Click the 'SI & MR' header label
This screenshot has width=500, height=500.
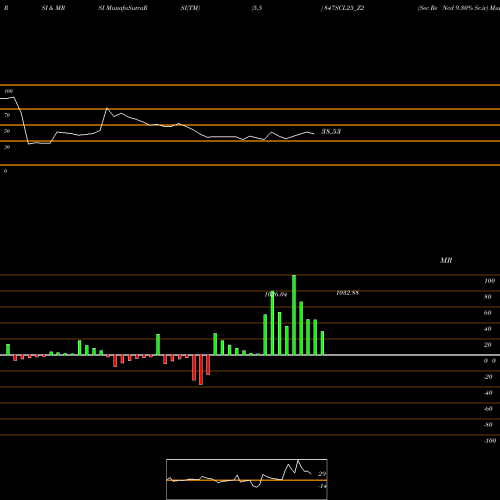click(x=53, y=8)
